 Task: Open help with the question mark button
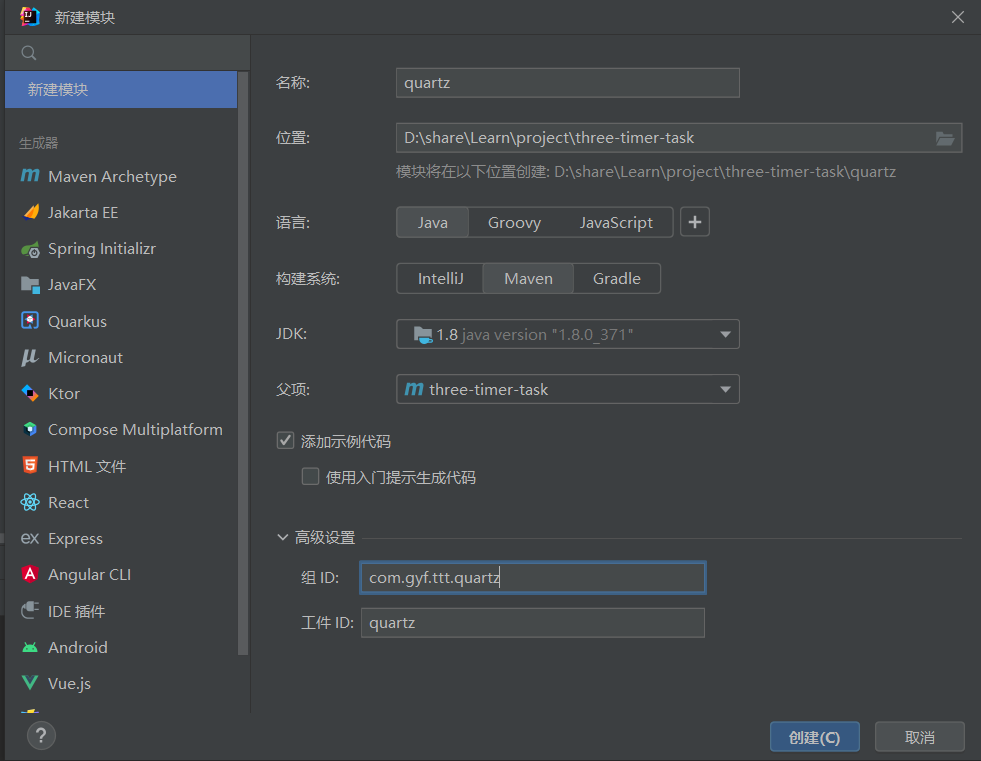pyautogui.click(x=41, y=735)
